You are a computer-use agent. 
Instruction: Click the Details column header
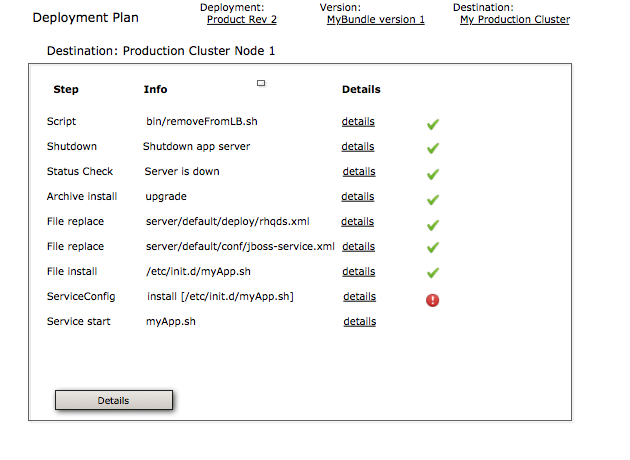coord(361,89)
